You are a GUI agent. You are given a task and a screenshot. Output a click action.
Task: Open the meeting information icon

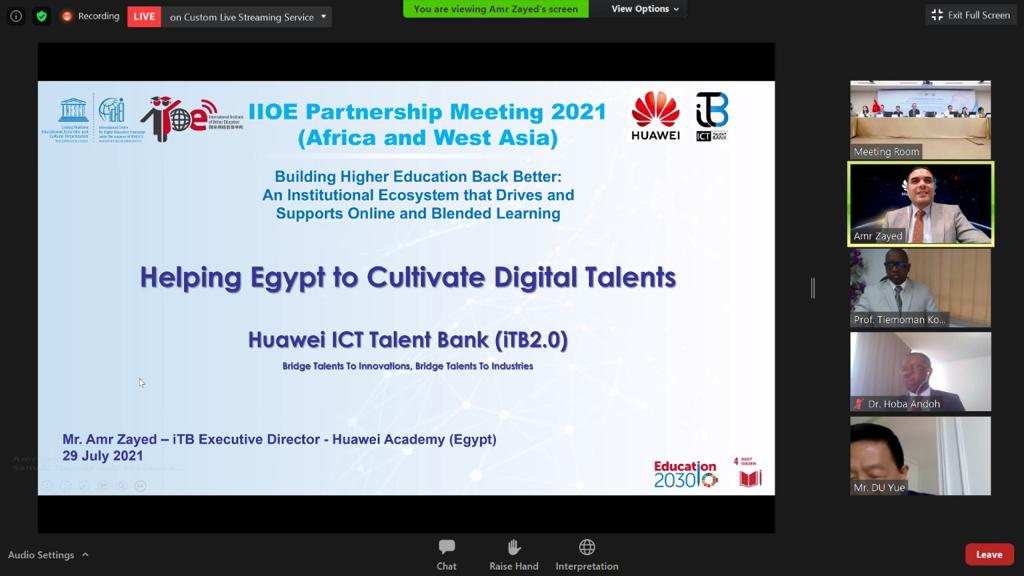[x=16, y=16]
